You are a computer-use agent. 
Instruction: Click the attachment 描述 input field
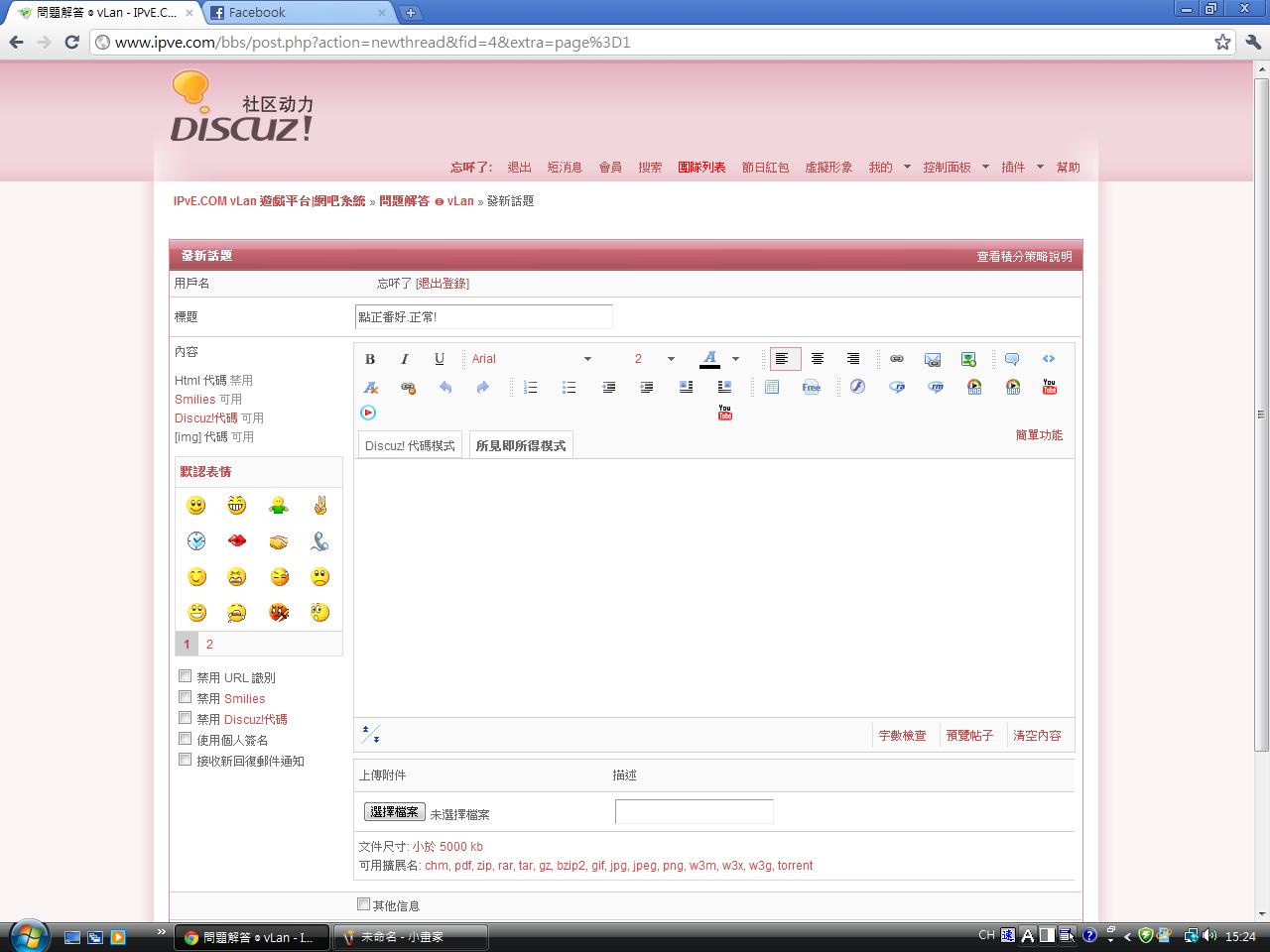(x=694, y=811)
